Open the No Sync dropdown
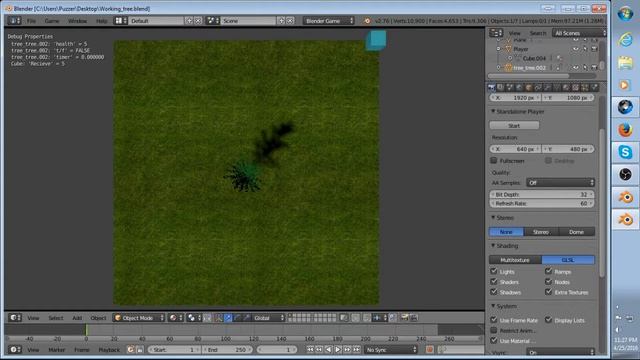The width and height of the screenshot is (640, 360). [x=391, y=349]
